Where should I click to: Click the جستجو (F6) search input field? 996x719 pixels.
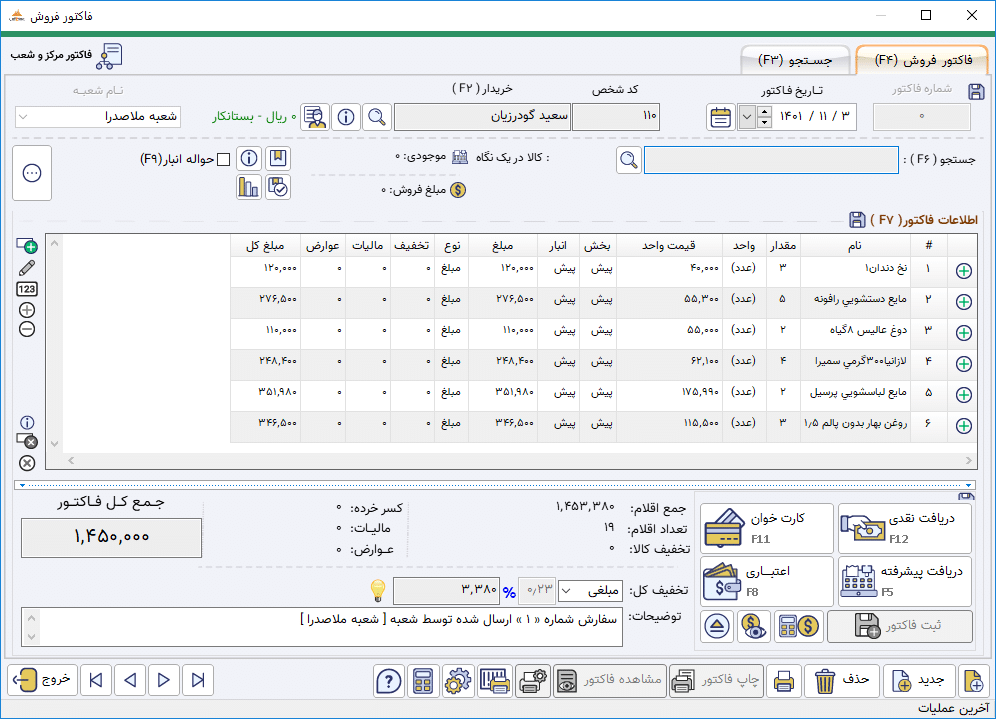[771, 160]
